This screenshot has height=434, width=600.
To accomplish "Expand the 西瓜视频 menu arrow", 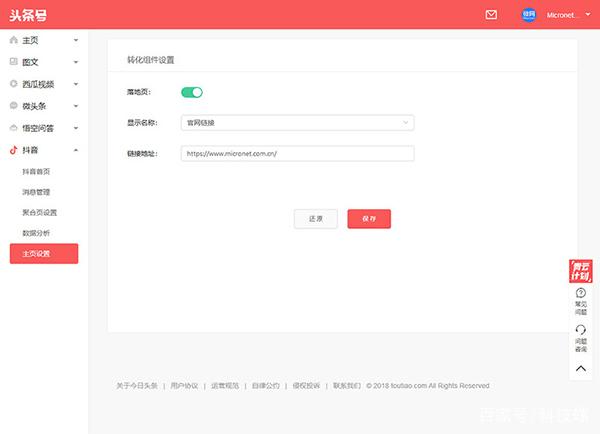I will tap(76, 84).
